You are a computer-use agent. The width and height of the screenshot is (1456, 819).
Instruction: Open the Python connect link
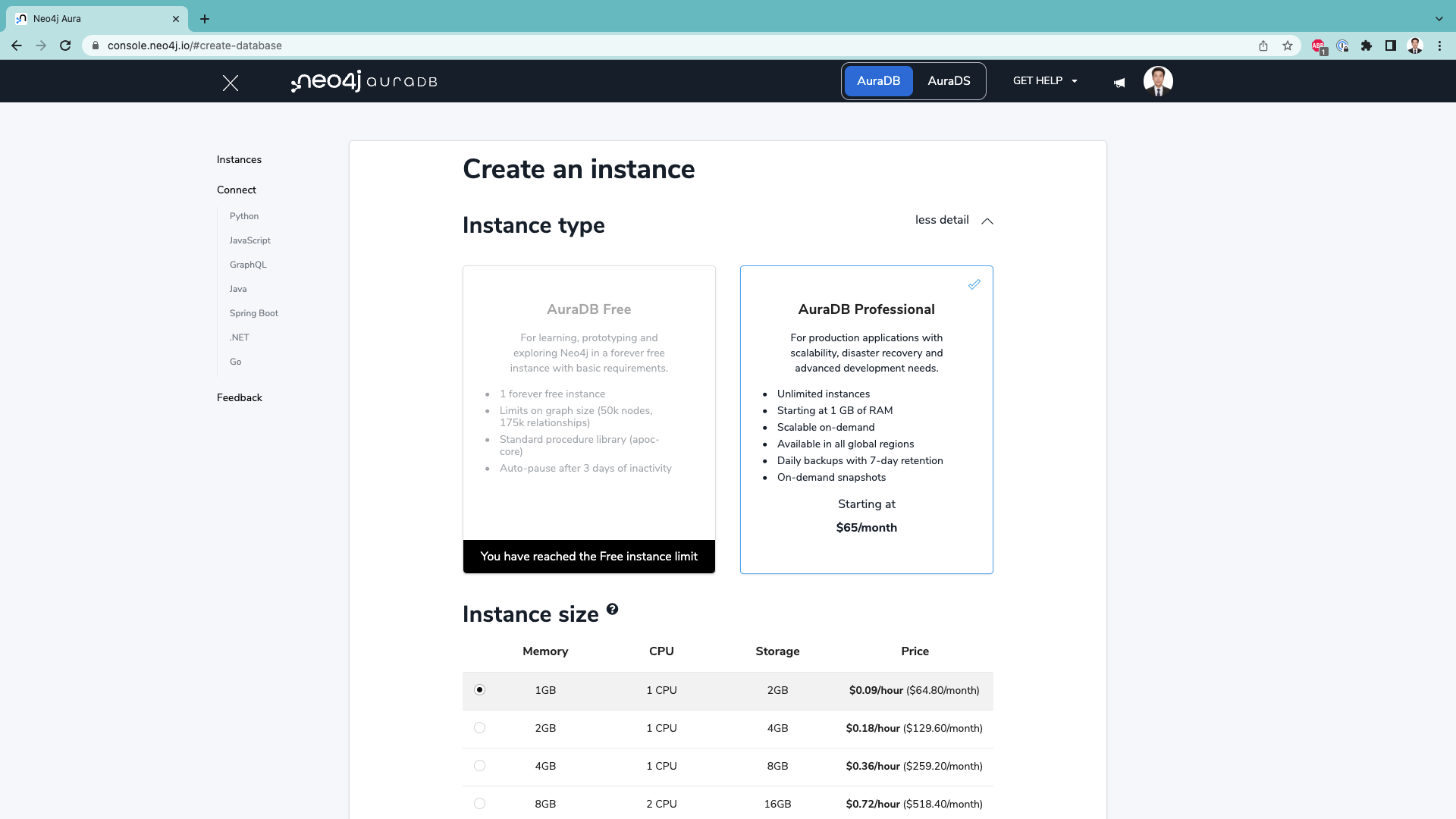(x=244, y=216)
